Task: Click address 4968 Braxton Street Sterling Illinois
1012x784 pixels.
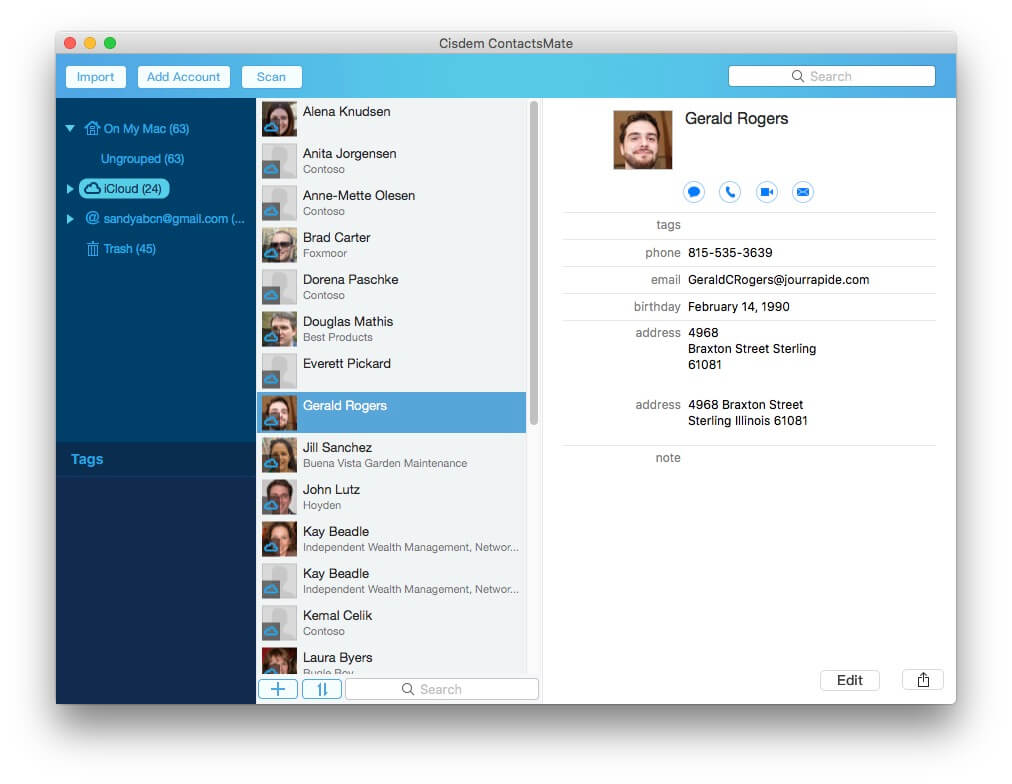Action: 747,412
